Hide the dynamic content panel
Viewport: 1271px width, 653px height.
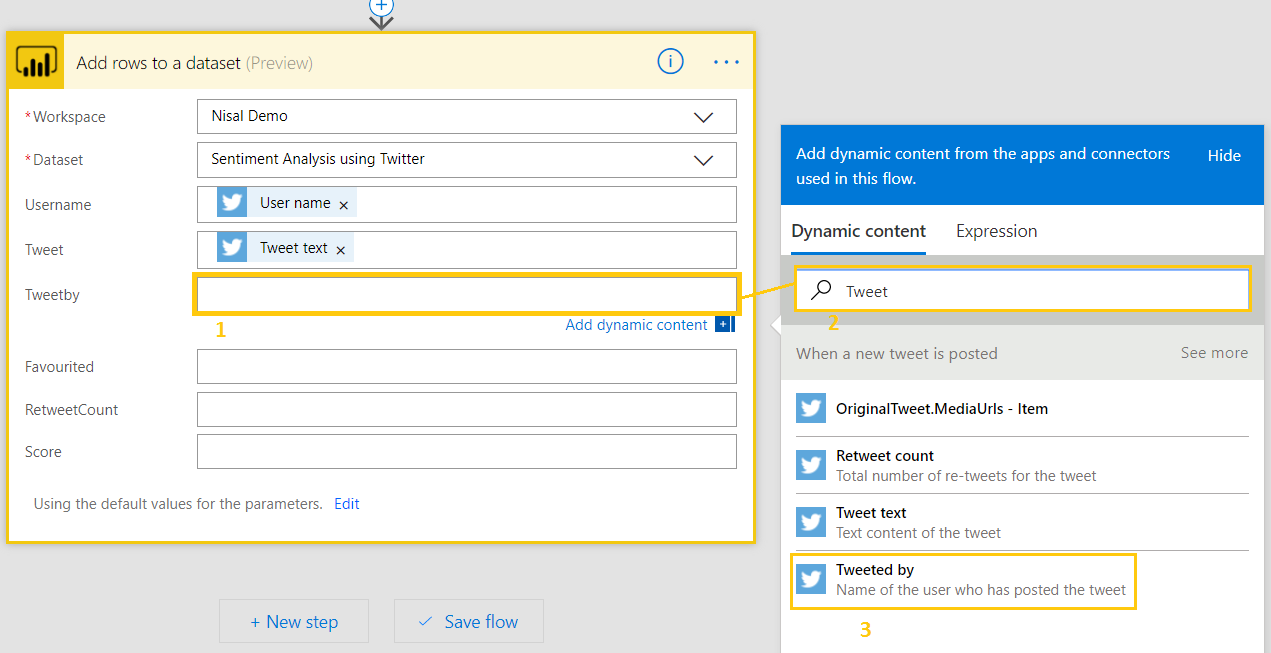coord(1224,155)
